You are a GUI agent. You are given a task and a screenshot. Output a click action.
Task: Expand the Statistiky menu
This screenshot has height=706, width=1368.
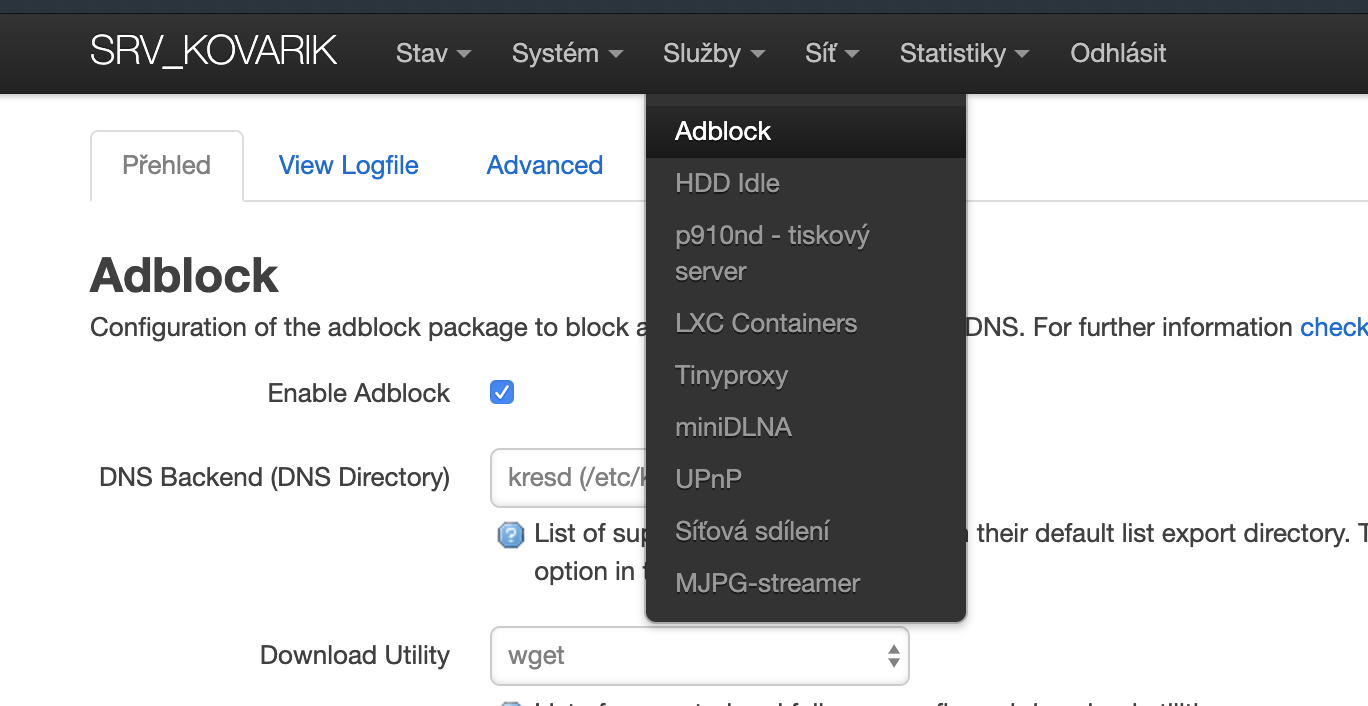(963, 53)
